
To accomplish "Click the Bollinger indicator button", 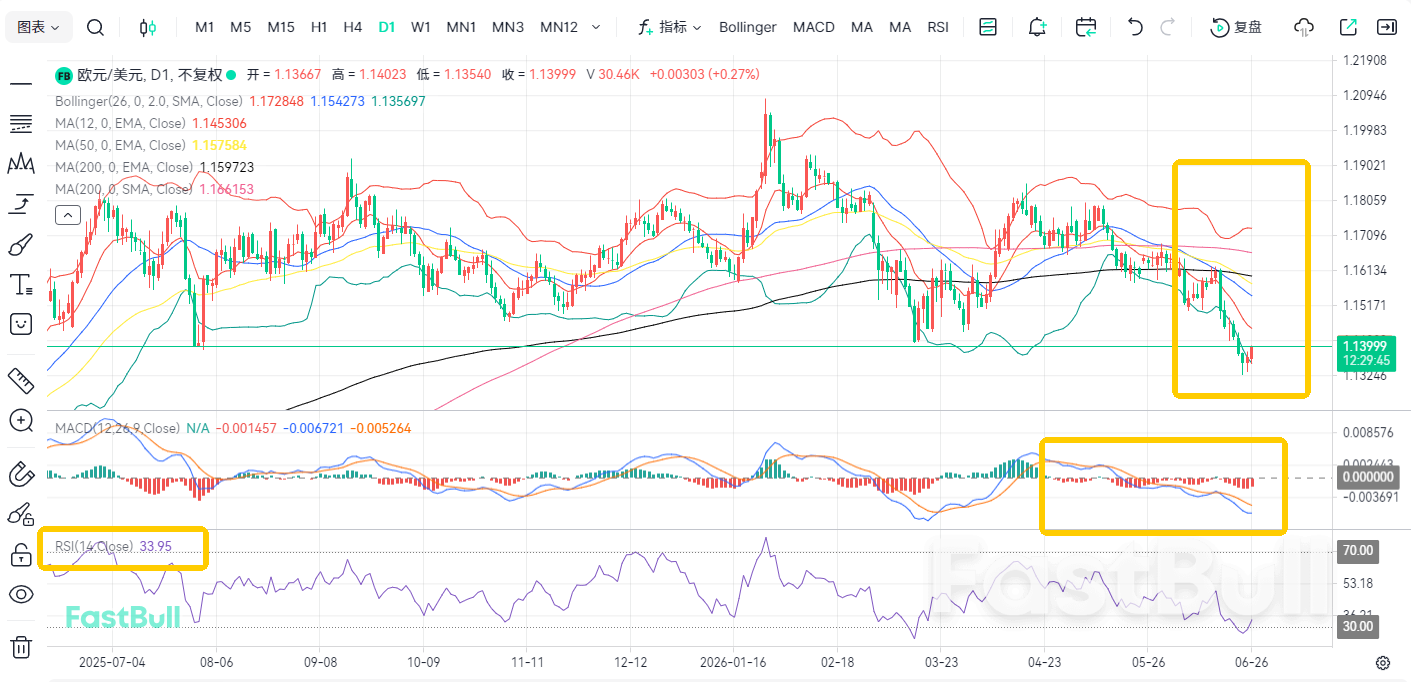I will [x=748, y=27].
